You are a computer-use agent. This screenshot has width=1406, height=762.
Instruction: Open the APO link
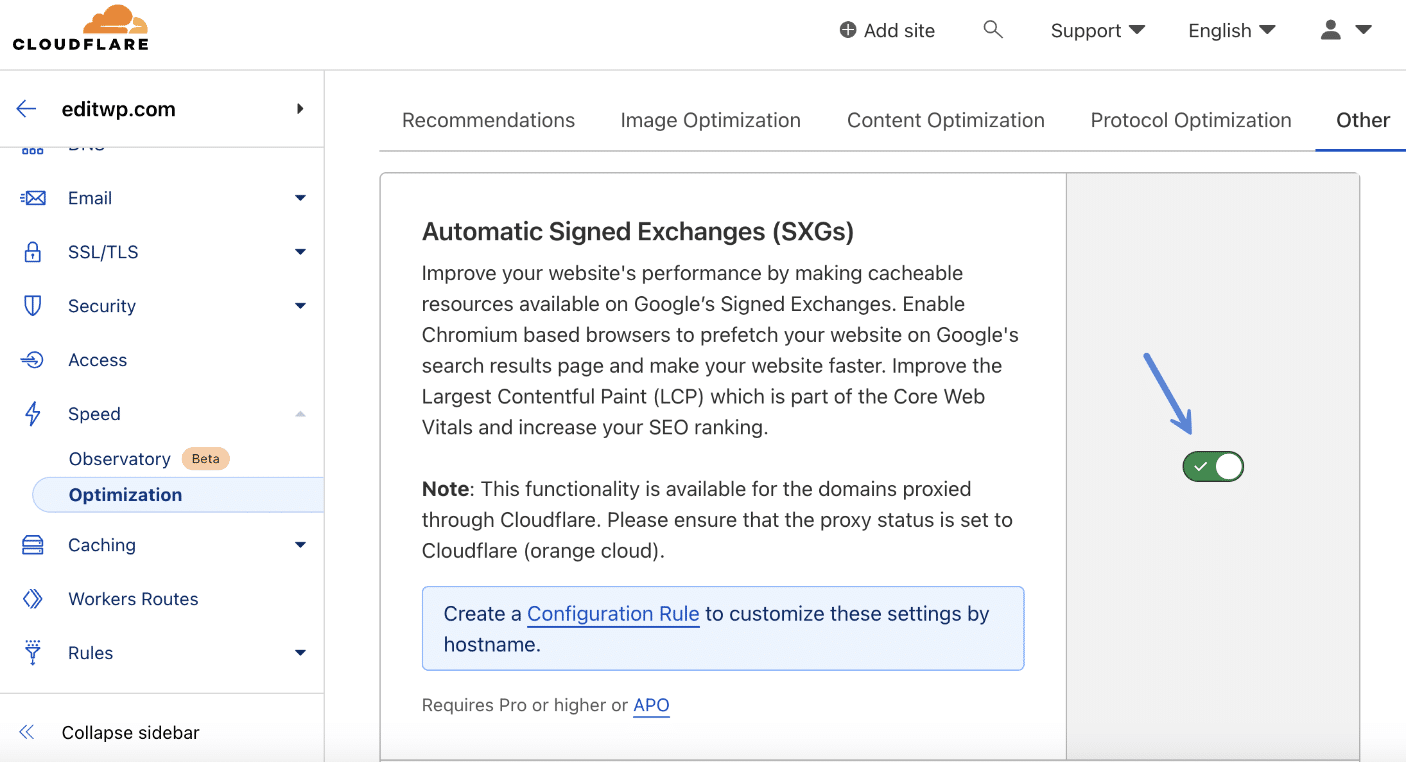click(x=651, y=705)
